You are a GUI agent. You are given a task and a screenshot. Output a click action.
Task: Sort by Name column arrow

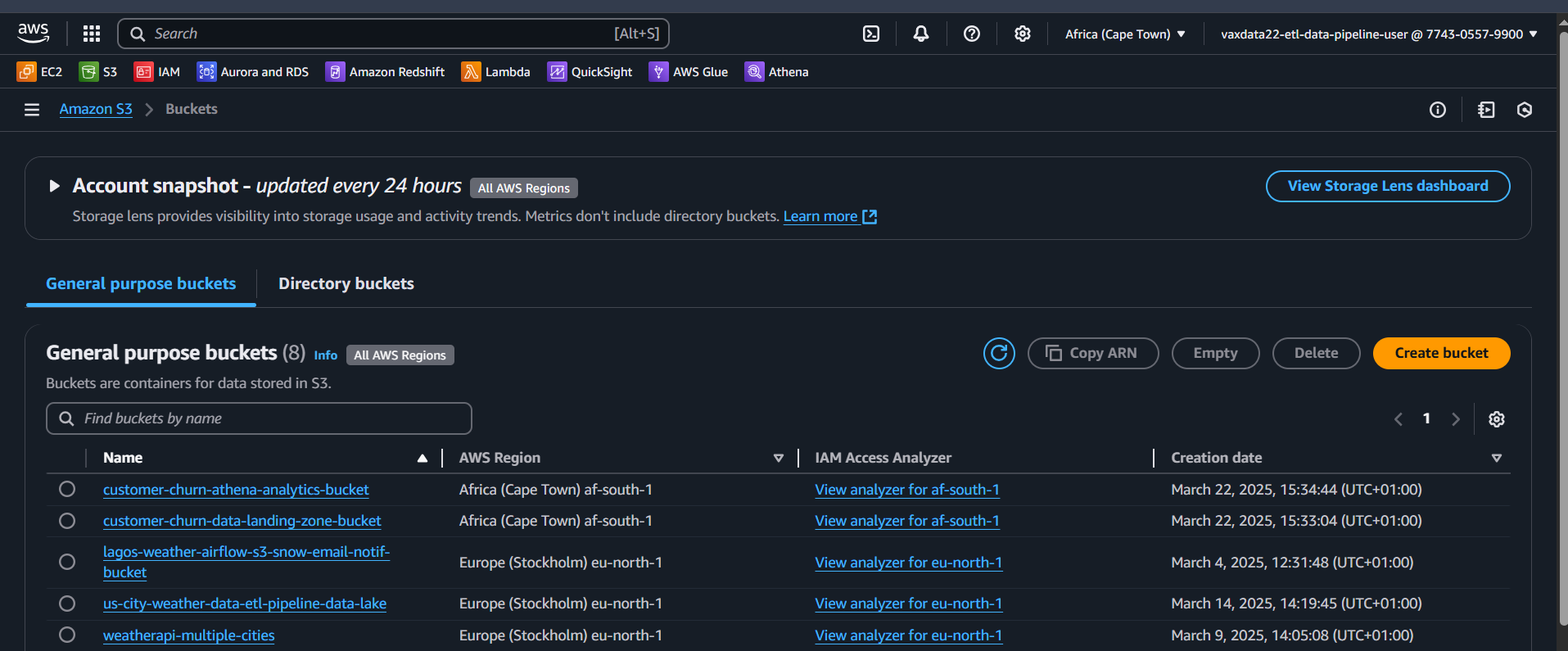[423, 459]
